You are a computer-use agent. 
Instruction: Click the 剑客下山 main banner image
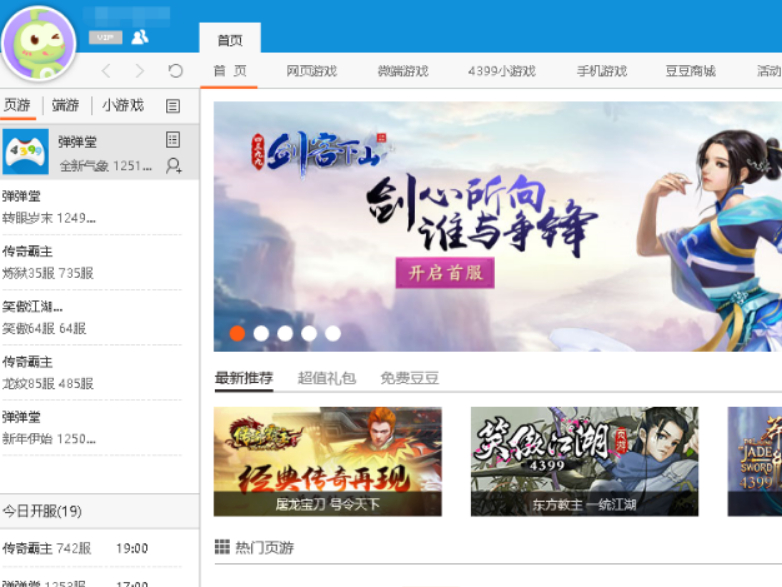click(x=498, y=227)
